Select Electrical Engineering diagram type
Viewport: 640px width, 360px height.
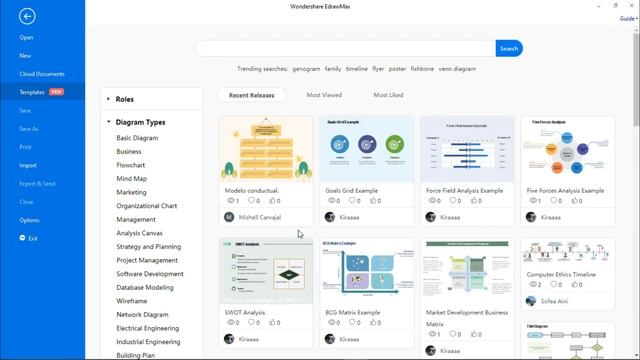pyautogui.click(x=147, y=329)
